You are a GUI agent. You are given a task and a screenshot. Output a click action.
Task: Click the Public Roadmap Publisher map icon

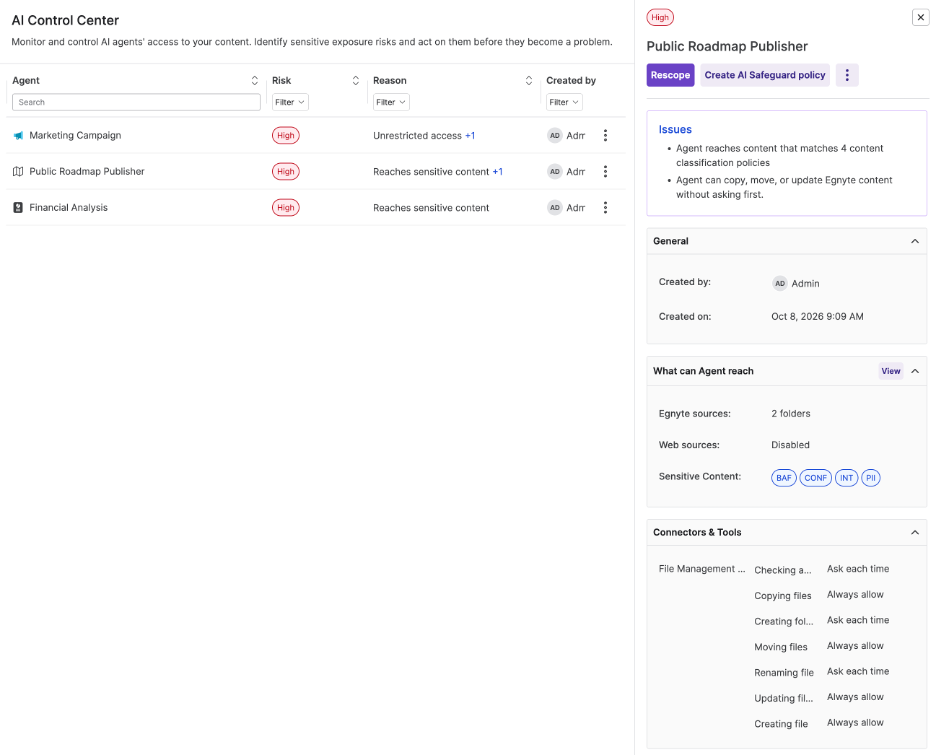tap(18, 171)
